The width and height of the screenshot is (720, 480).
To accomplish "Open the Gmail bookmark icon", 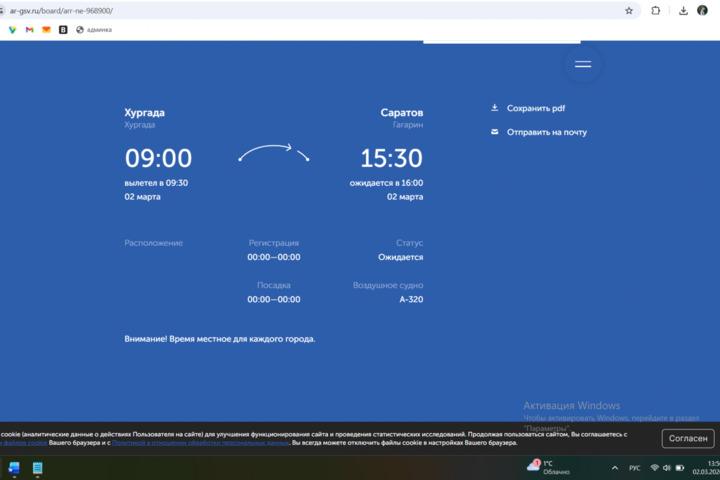I will pyautogui.click(x=29, y=30).
